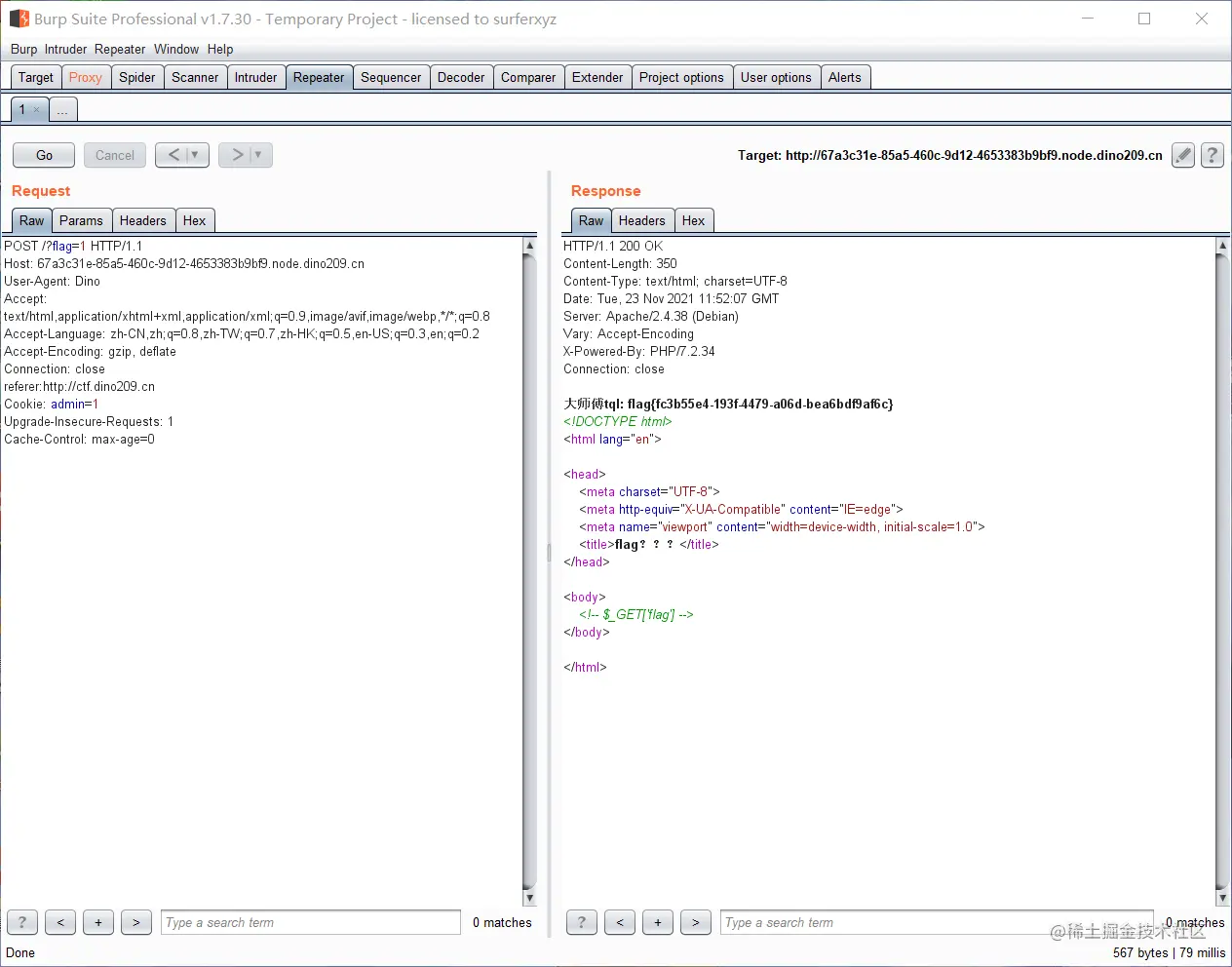Switch to the Comparer tab
The height and width of the screenshot is (967, 1232).
(x=528, y=77)
